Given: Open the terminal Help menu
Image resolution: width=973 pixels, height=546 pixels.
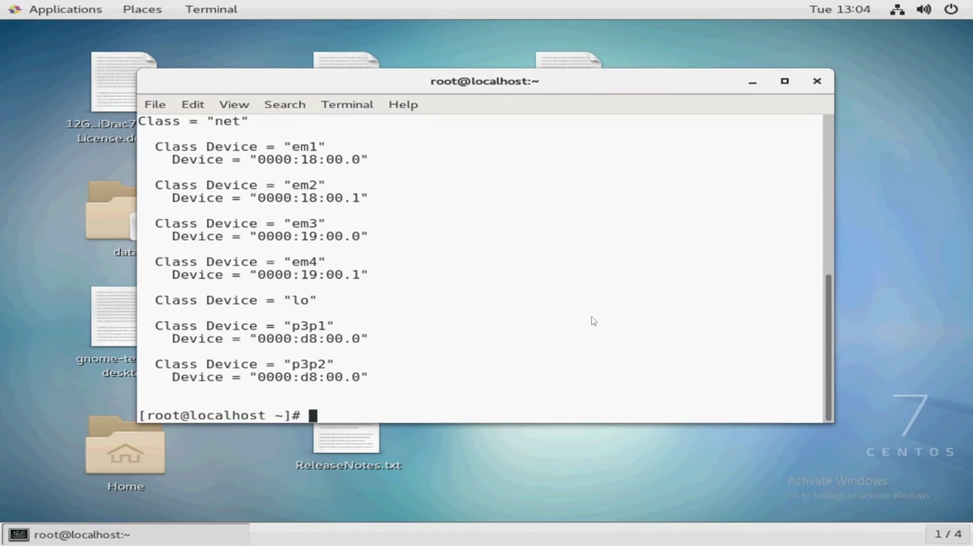Looking at the screenshot, I should 403,104.
